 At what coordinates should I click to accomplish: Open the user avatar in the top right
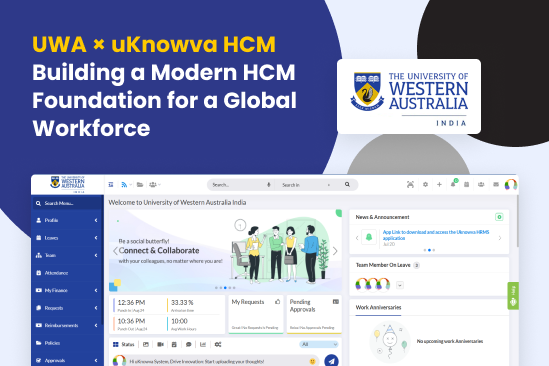[x=511, y=184]
